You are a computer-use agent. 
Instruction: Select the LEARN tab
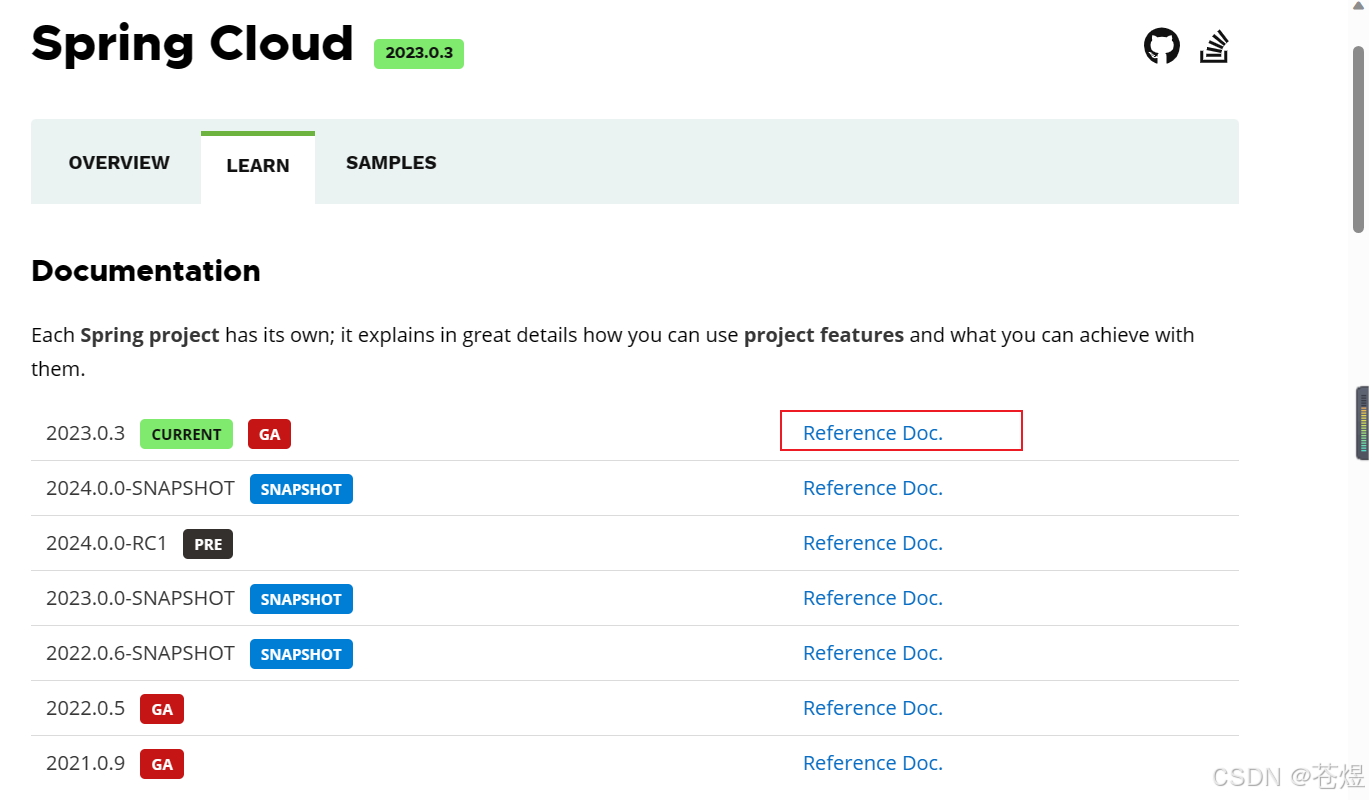point(258,166)
